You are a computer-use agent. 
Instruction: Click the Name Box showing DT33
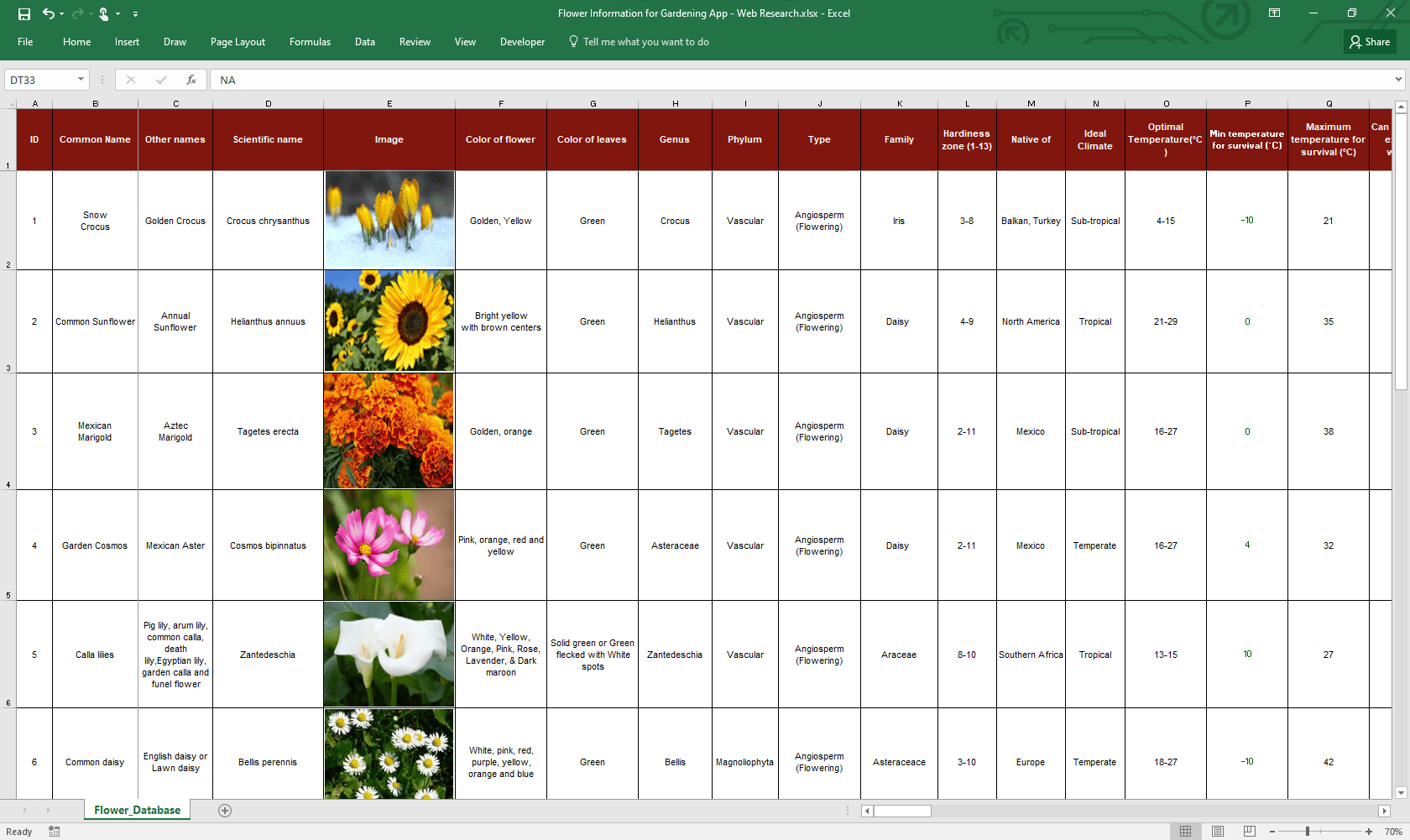pyautogui.click(x=40, y=80)
